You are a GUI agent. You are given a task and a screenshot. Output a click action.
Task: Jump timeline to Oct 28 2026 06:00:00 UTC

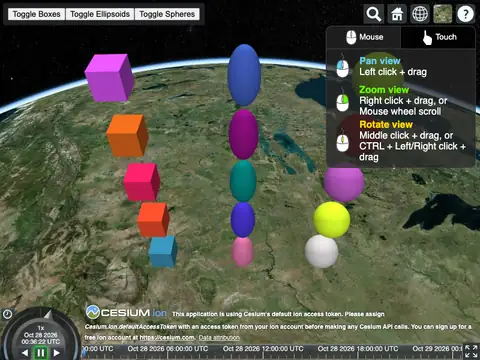coord(168,349)
